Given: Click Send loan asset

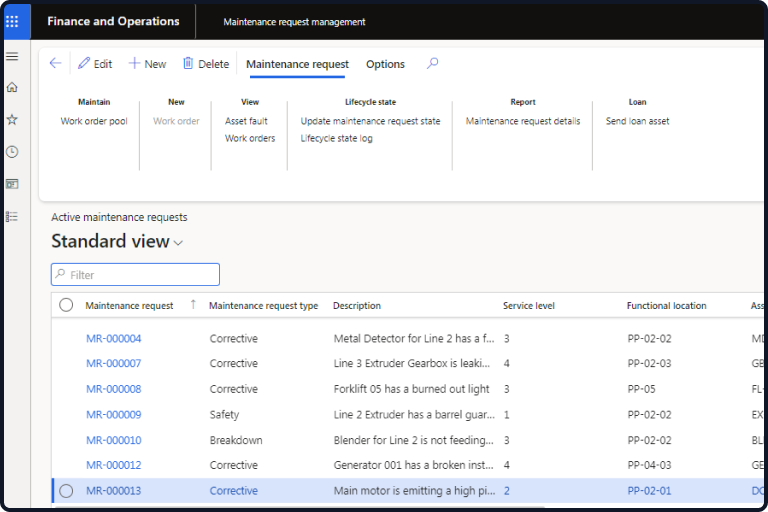Looking at the screenshot, I should pos(637,121).
